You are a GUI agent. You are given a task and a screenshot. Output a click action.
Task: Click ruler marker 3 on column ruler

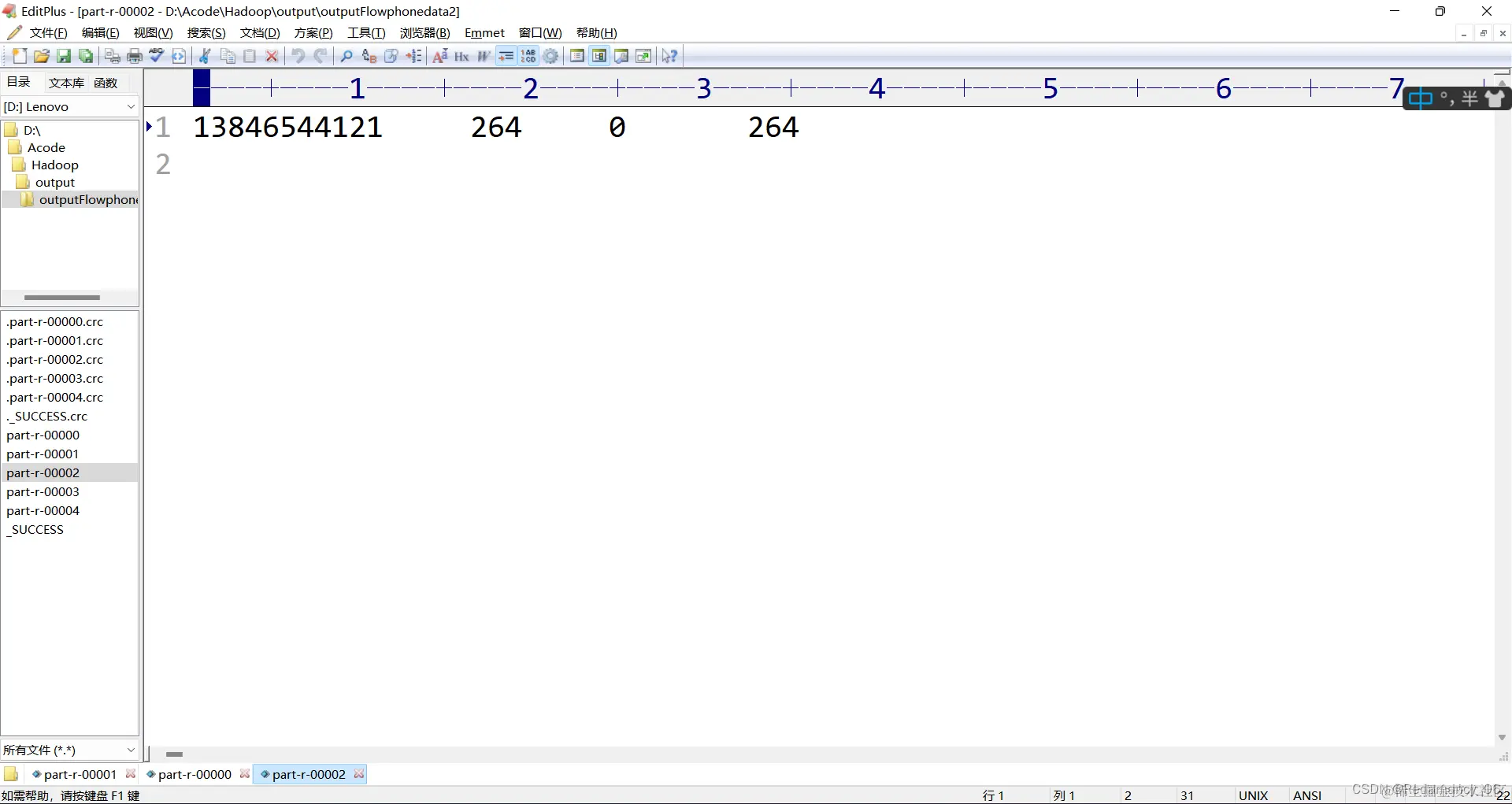pos(703,88)
